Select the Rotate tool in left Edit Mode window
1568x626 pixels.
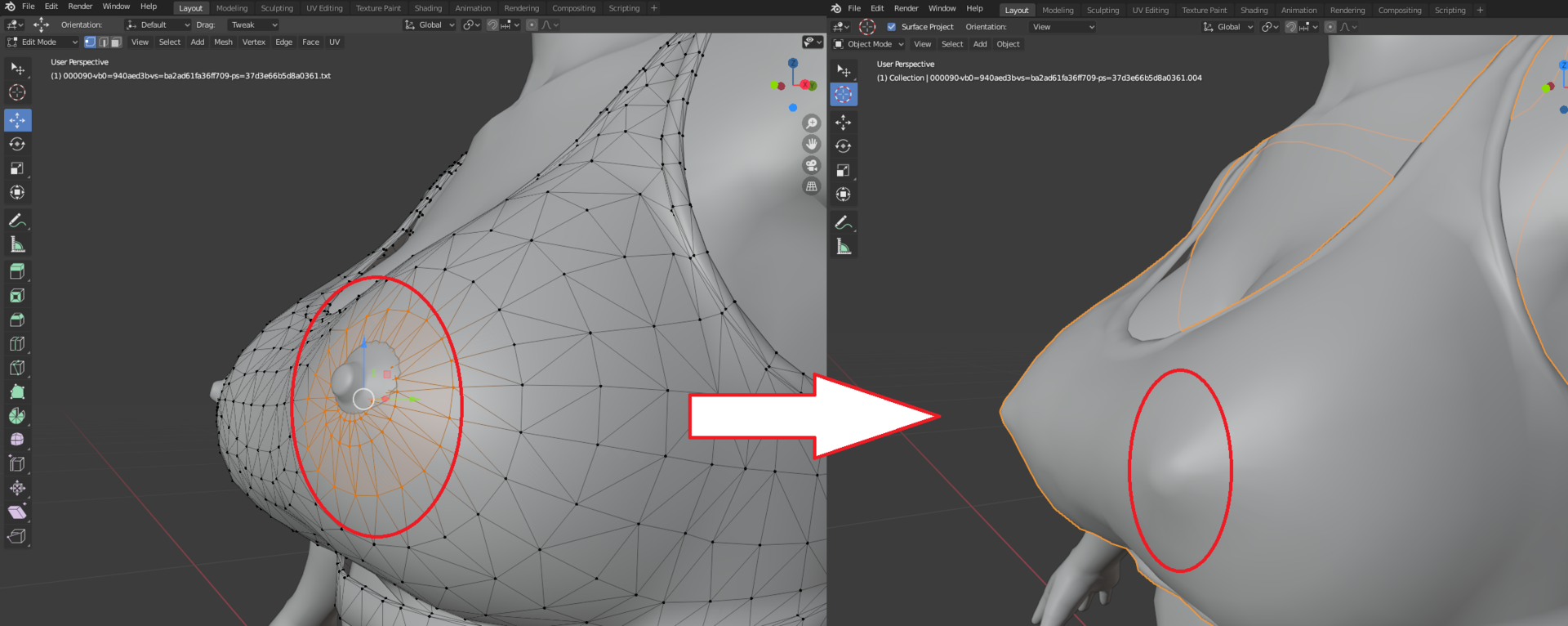click(17, 145)
